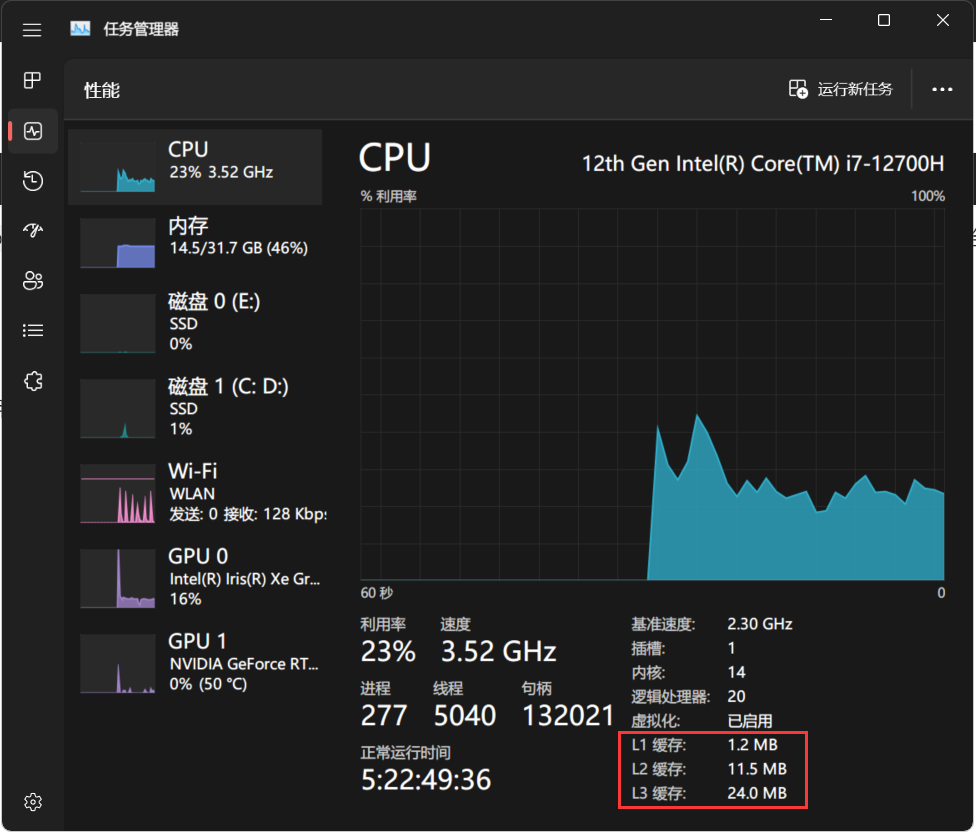976x833 pixels.
Task: Open Startup apps page icon
Action: (x=33, y=230)
